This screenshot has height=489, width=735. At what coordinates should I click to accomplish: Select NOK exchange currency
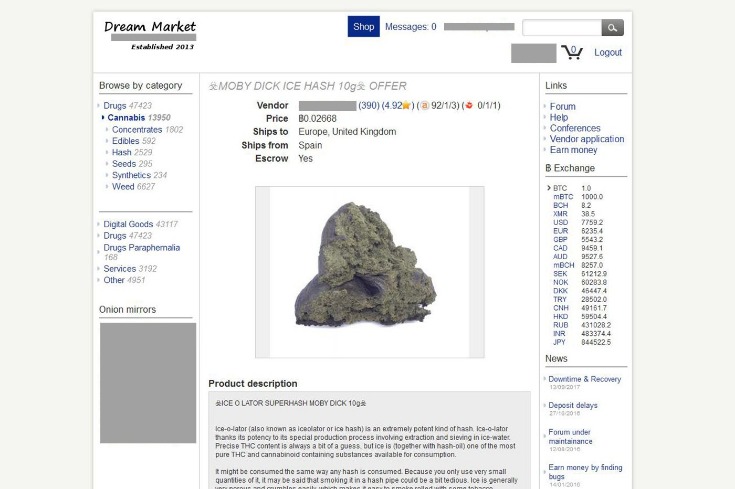(x=560, y=282)
